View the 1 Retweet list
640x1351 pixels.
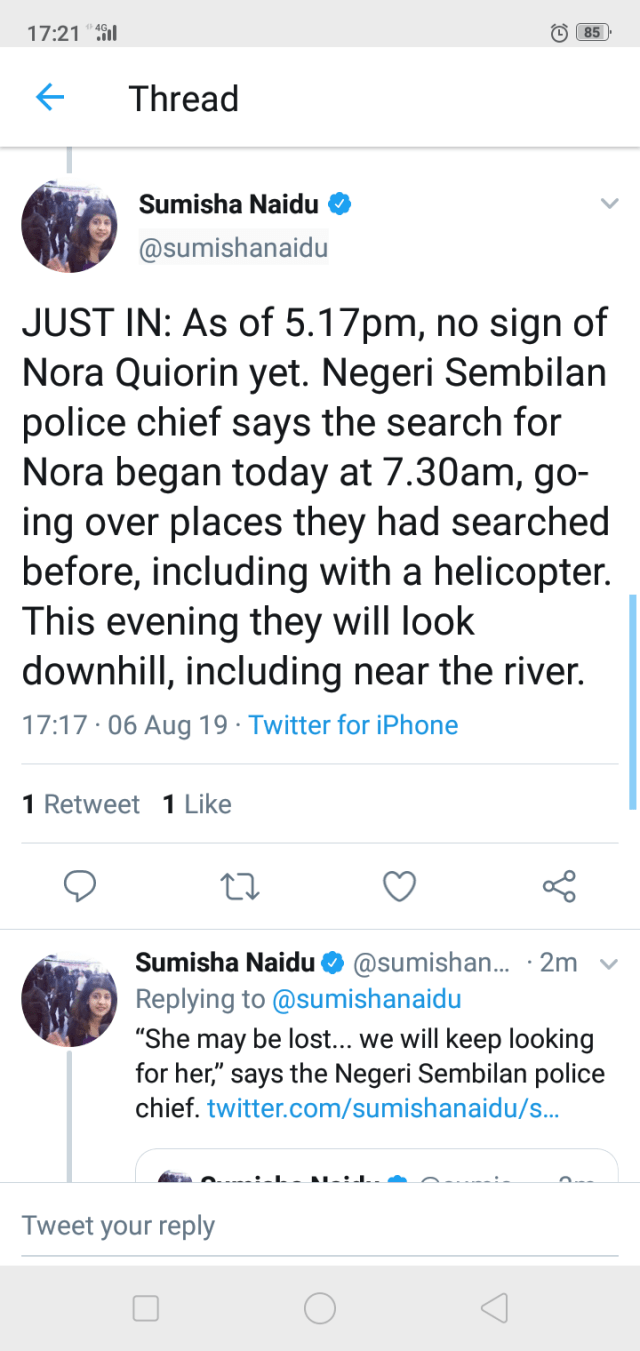coord(81,804)
